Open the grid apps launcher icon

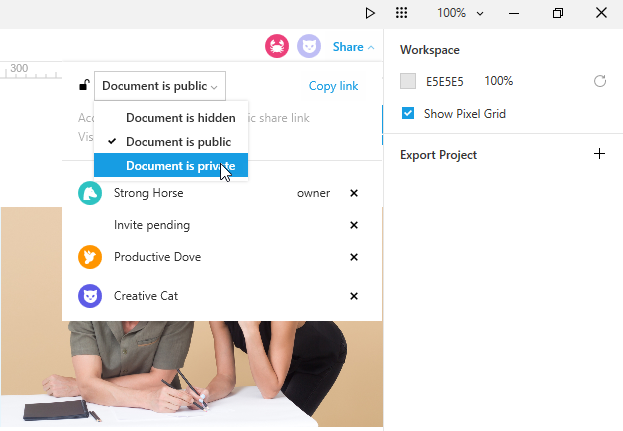[x=401, y=13]
